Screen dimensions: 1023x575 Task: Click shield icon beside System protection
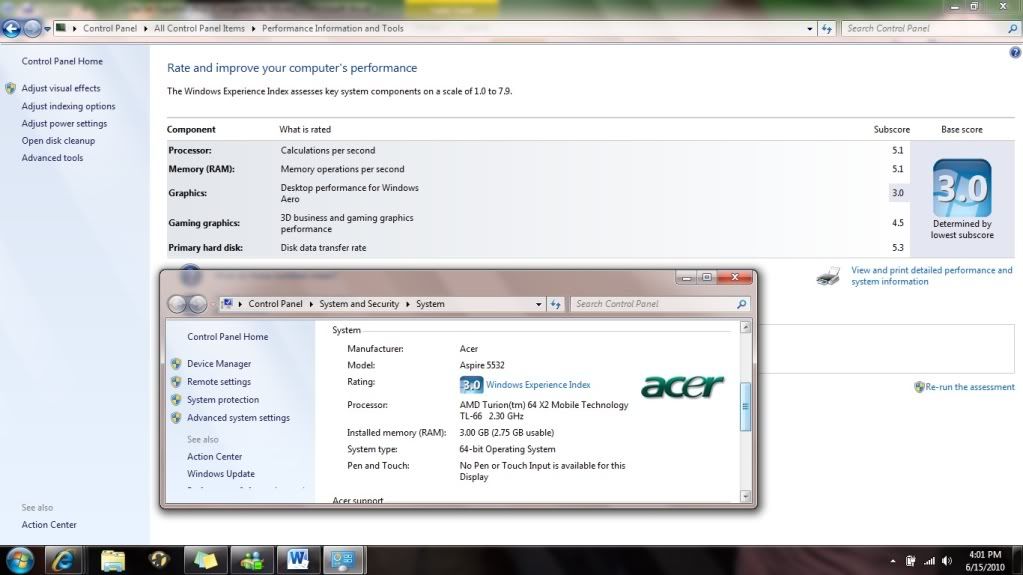click(x=176, y=400)
